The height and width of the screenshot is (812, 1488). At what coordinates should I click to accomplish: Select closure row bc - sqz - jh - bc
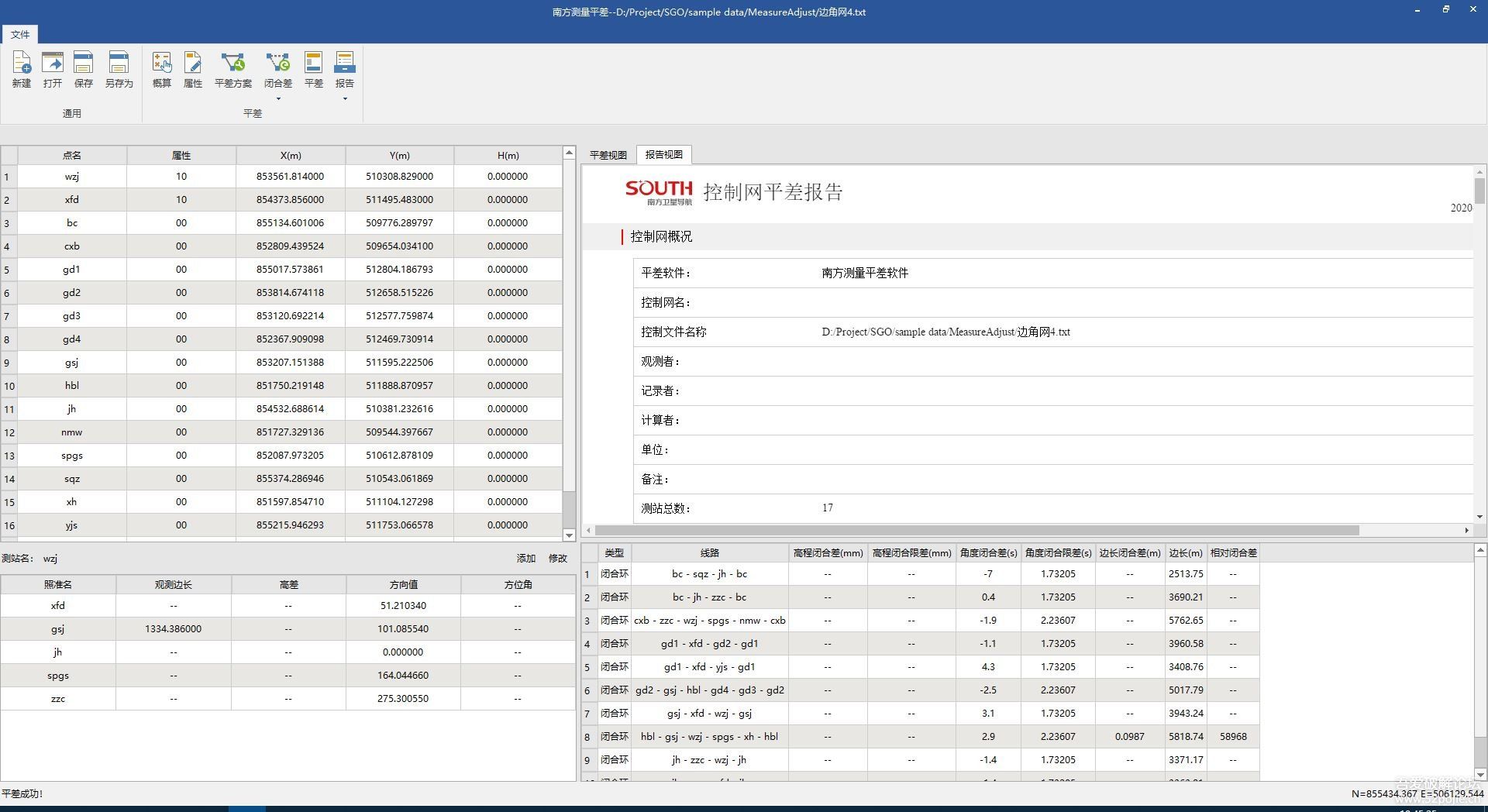[709, 574]
